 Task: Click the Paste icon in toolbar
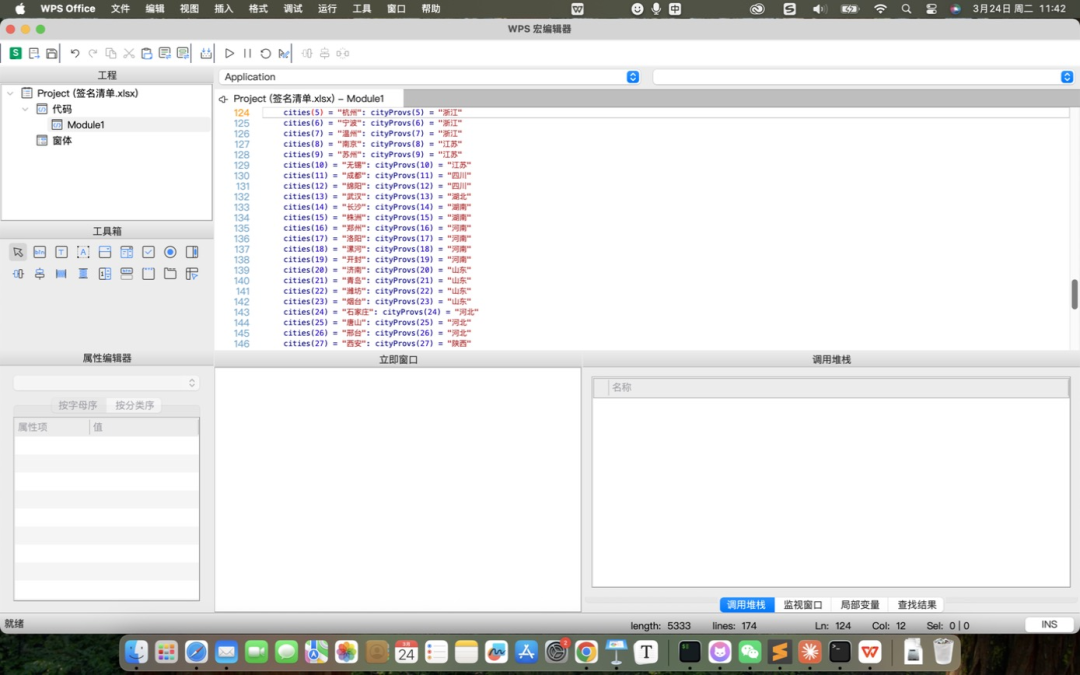(146, 53)
